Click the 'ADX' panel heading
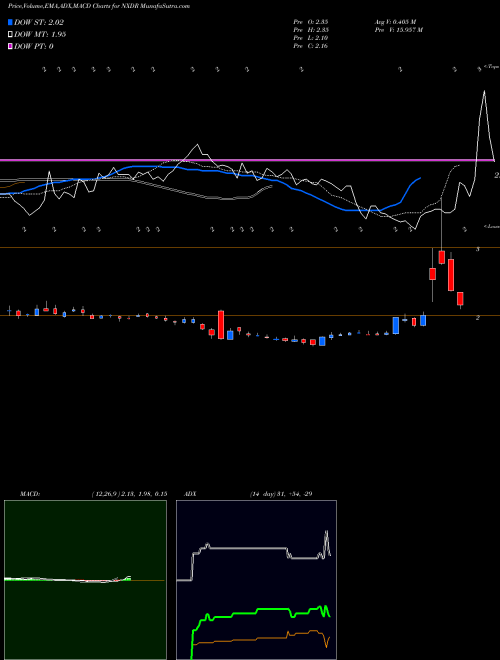500x660 pixels. 190,494
